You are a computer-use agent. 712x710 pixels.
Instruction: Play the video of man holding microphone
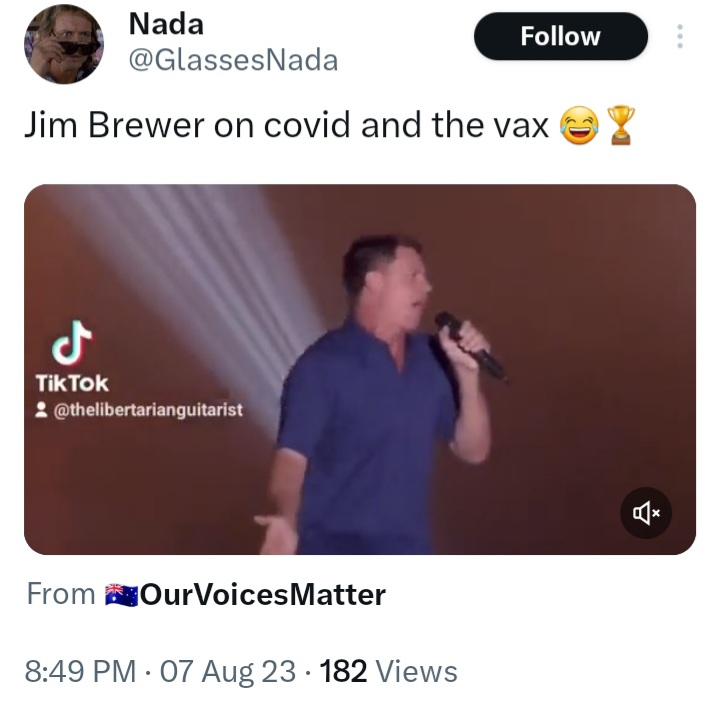pos(360,370)
